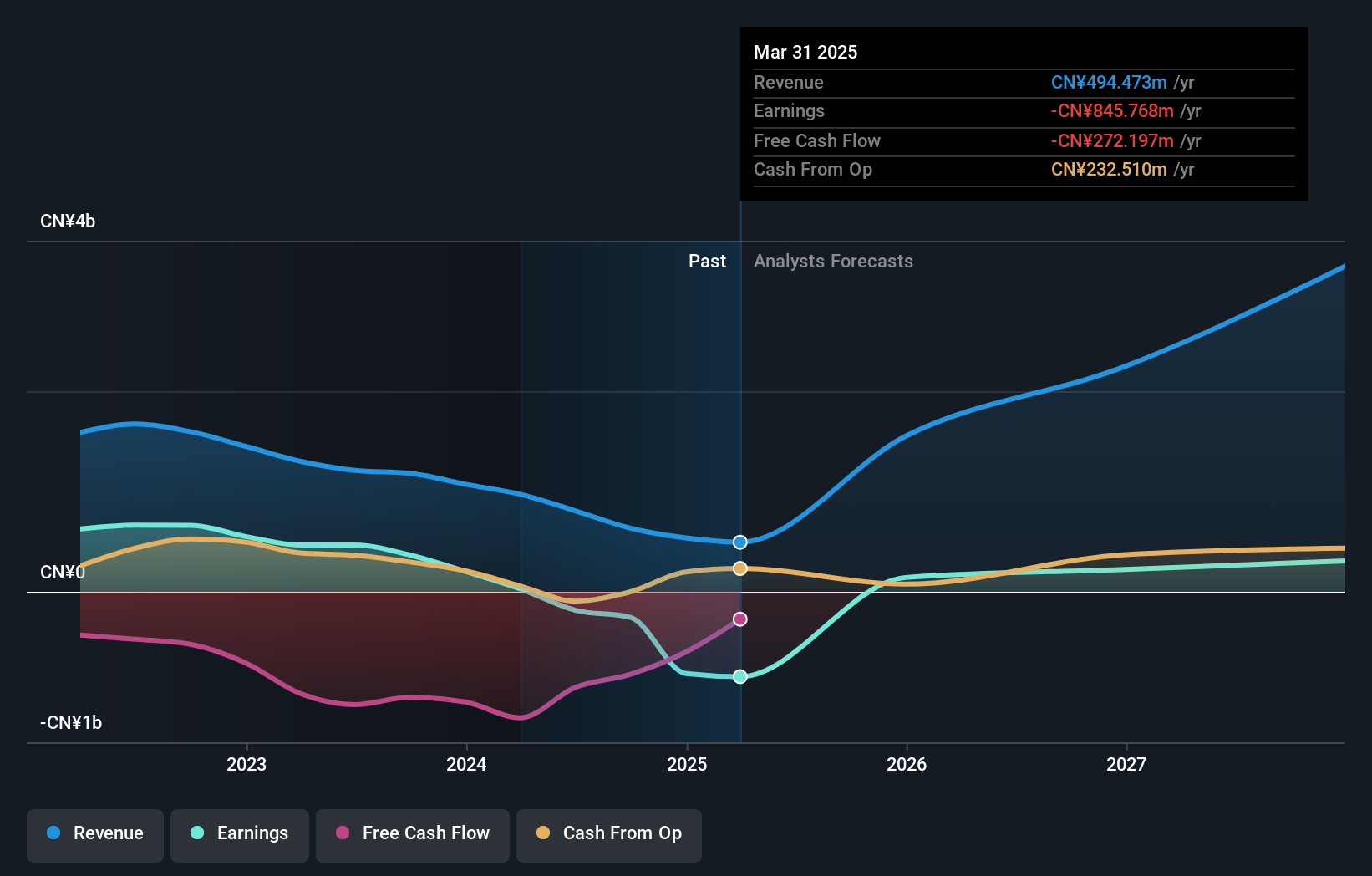This screenshot has width=1372, height=876.
Task: Click the 2024 x-axis label
Action: click(466, 765)
